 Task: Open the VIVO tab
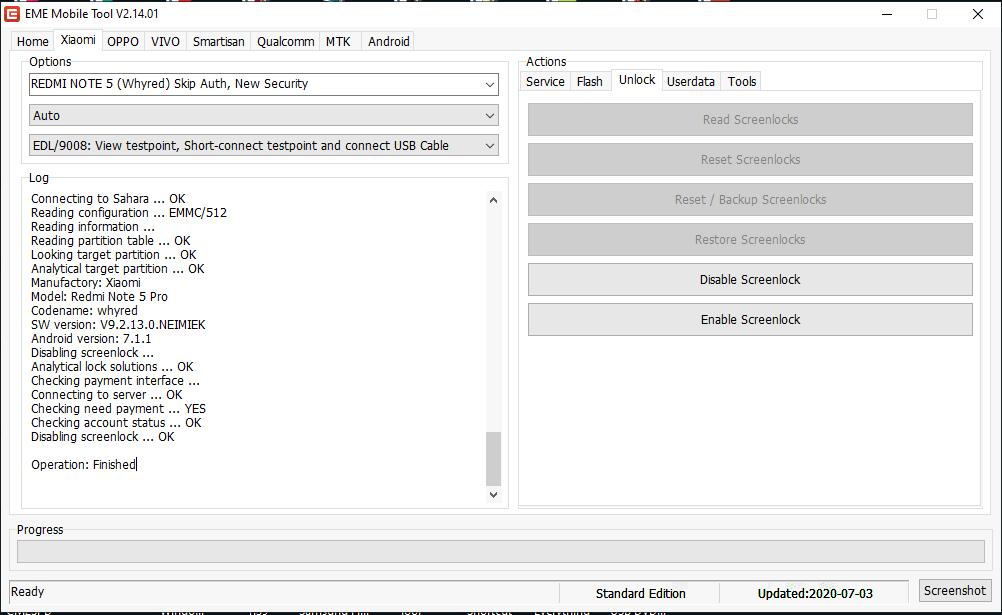tap(166, 42)
